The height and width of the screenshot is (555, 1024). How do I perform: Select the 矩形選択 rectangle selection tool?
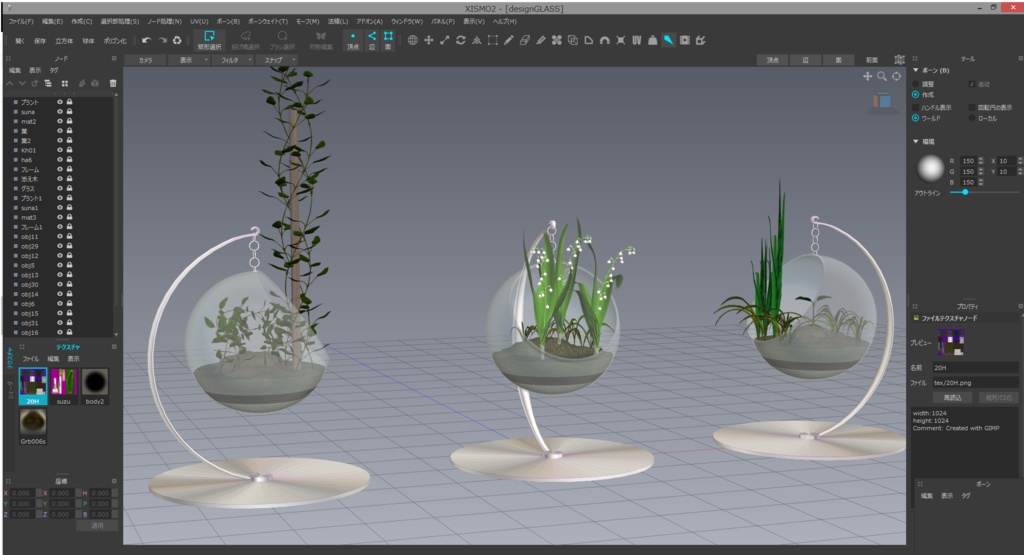point(209,40)
